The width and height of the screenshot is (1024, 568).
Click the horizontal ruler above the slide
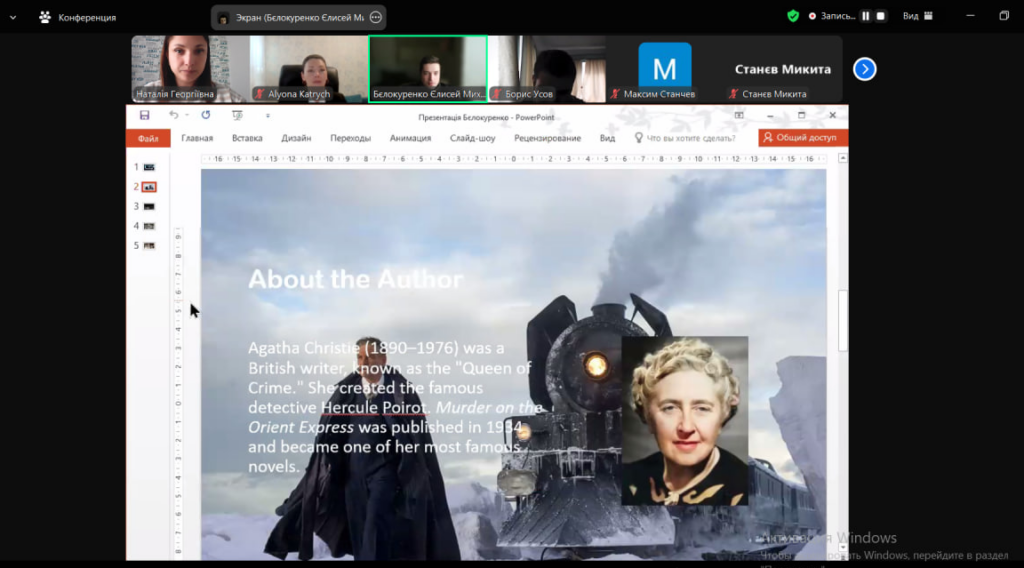pos(513,159)
